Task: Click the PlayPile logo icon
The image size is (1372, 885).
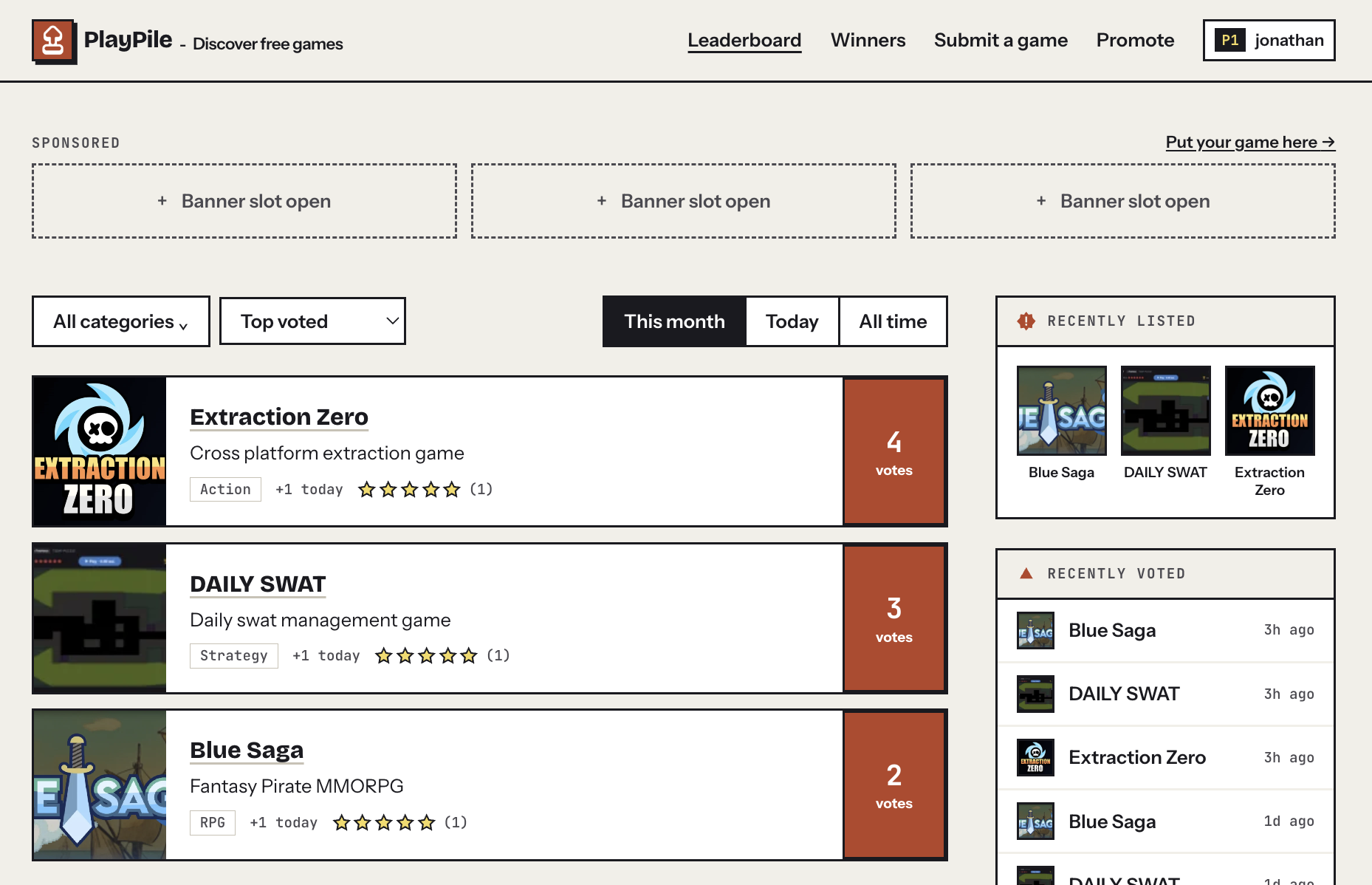Action: [x=53, y=41]
